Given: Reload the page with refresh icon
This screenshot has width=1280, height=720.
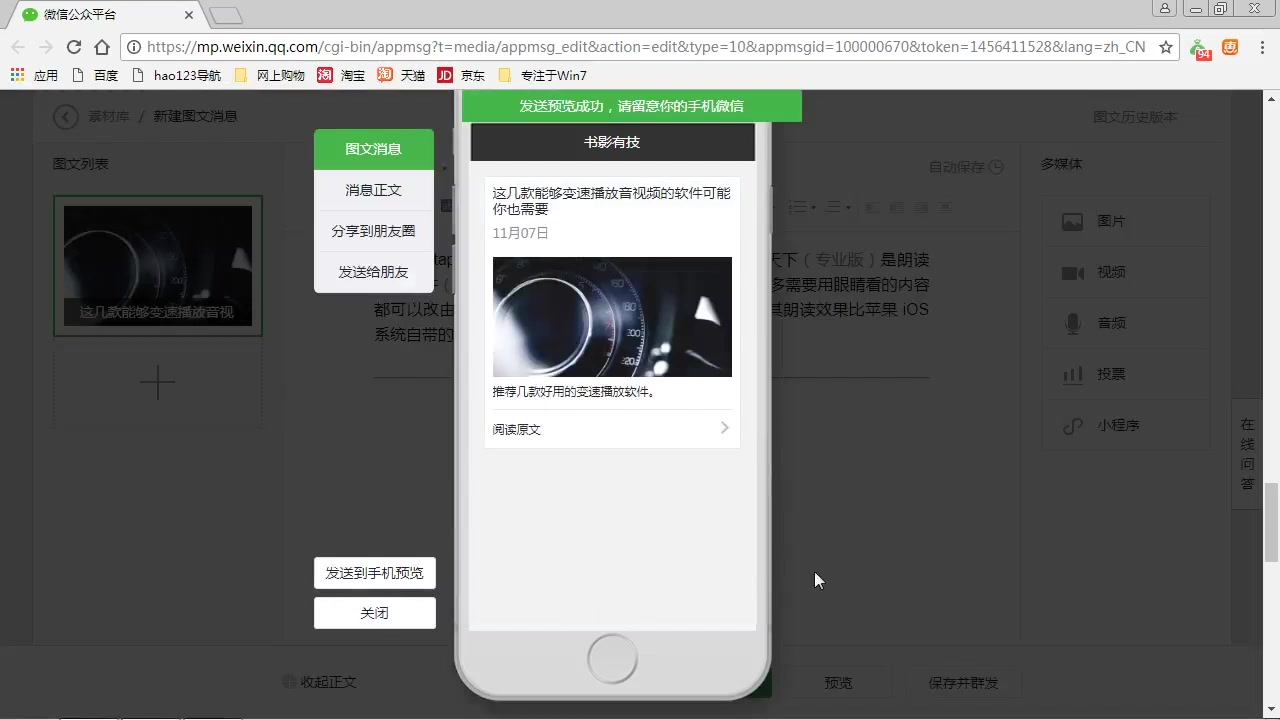Looking at the screenshot, I should pyautogui.click(x=73, y=47).
